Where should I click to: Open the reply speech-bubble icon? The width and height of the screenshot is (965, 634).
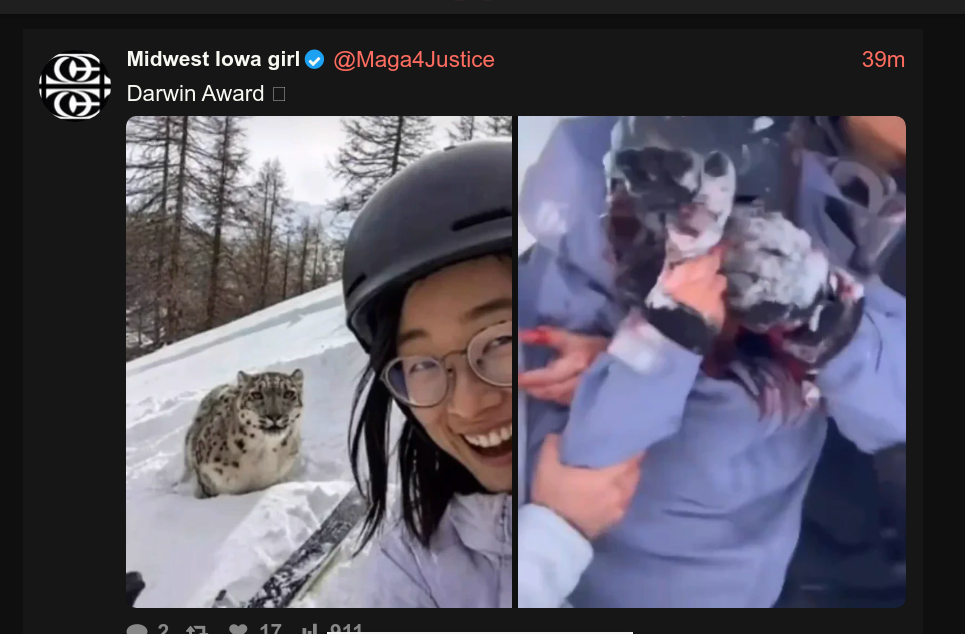click(137, 628)
